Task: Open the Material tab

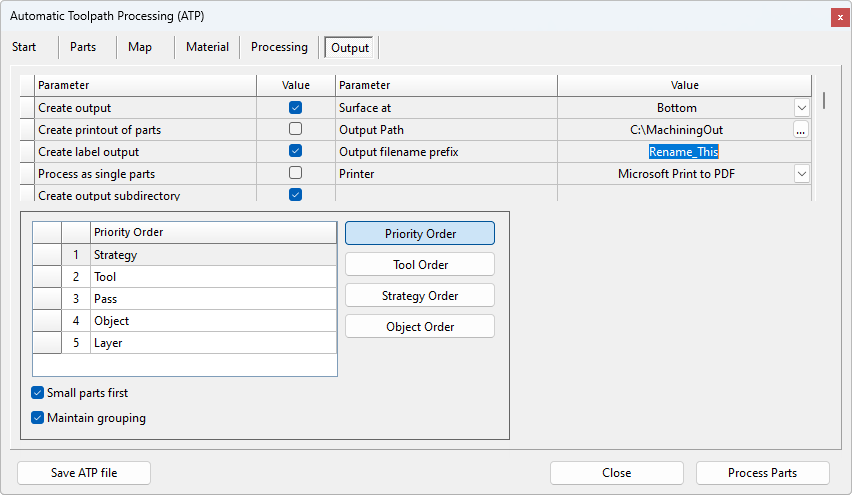Action: pos(207,47)
